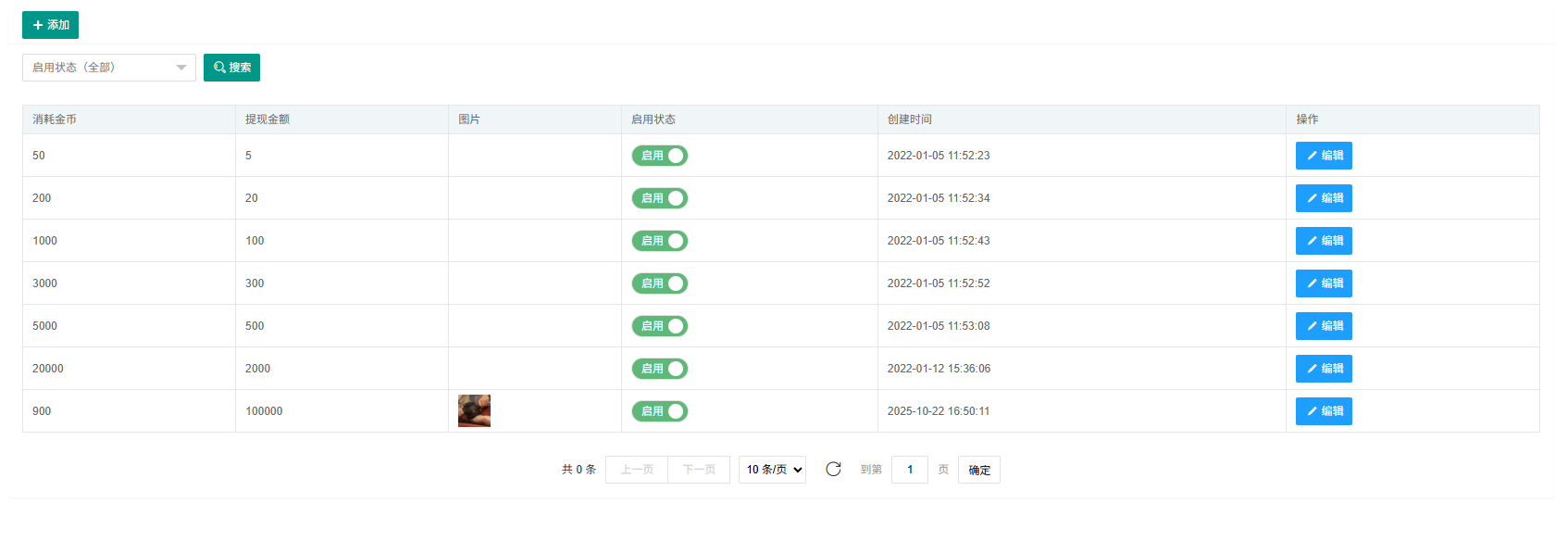Click the 搜索 search button

(231, 68)
